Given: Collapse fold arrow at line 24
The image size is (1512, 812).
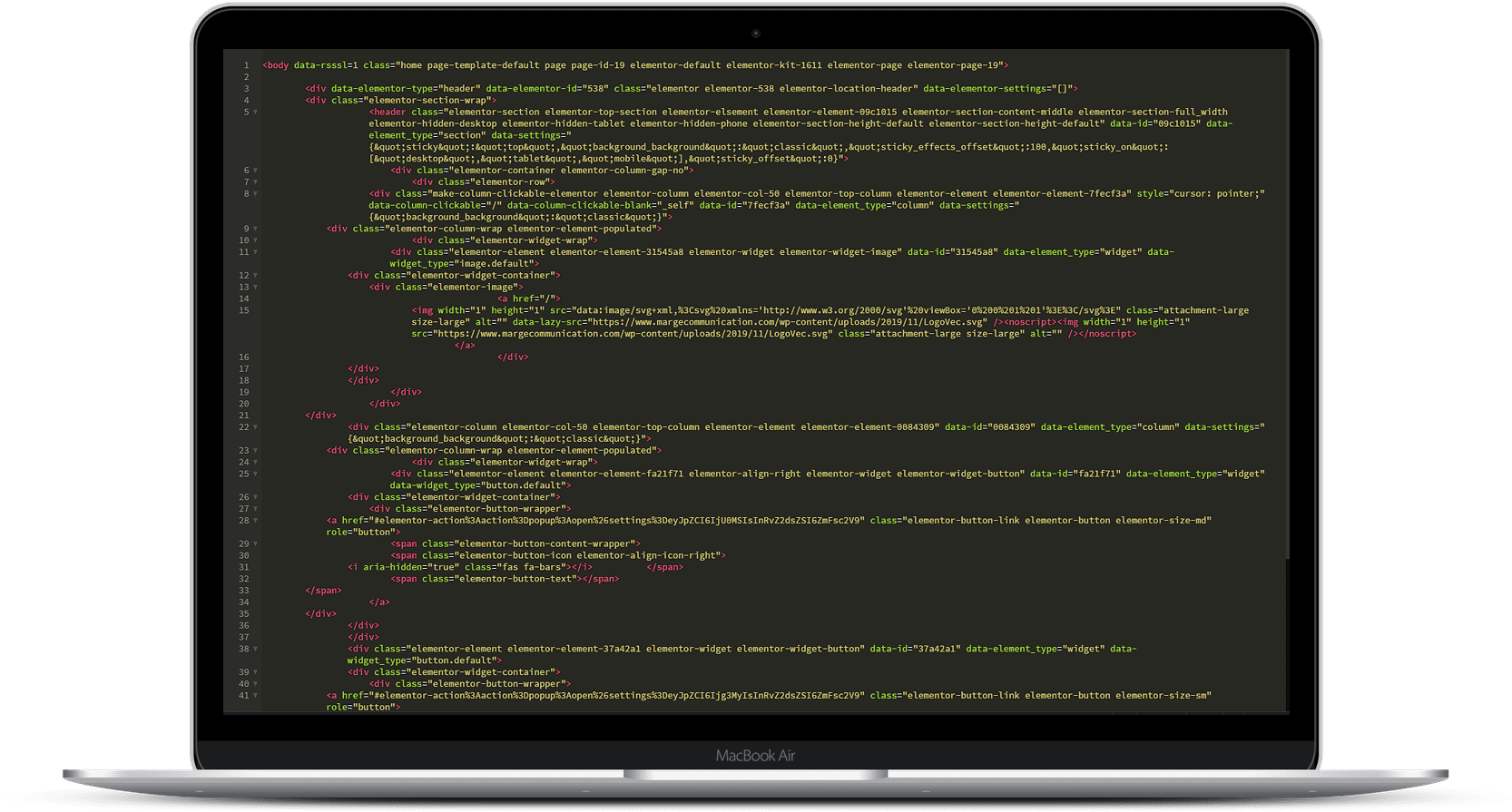Looking at the screenshot, I should click(x=255, y=463).
